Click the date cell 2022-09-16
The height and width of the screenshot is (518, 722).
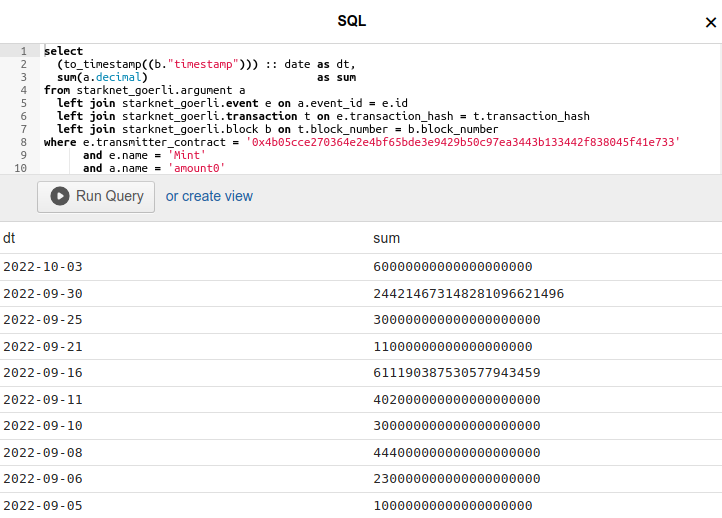coord(43,372)
